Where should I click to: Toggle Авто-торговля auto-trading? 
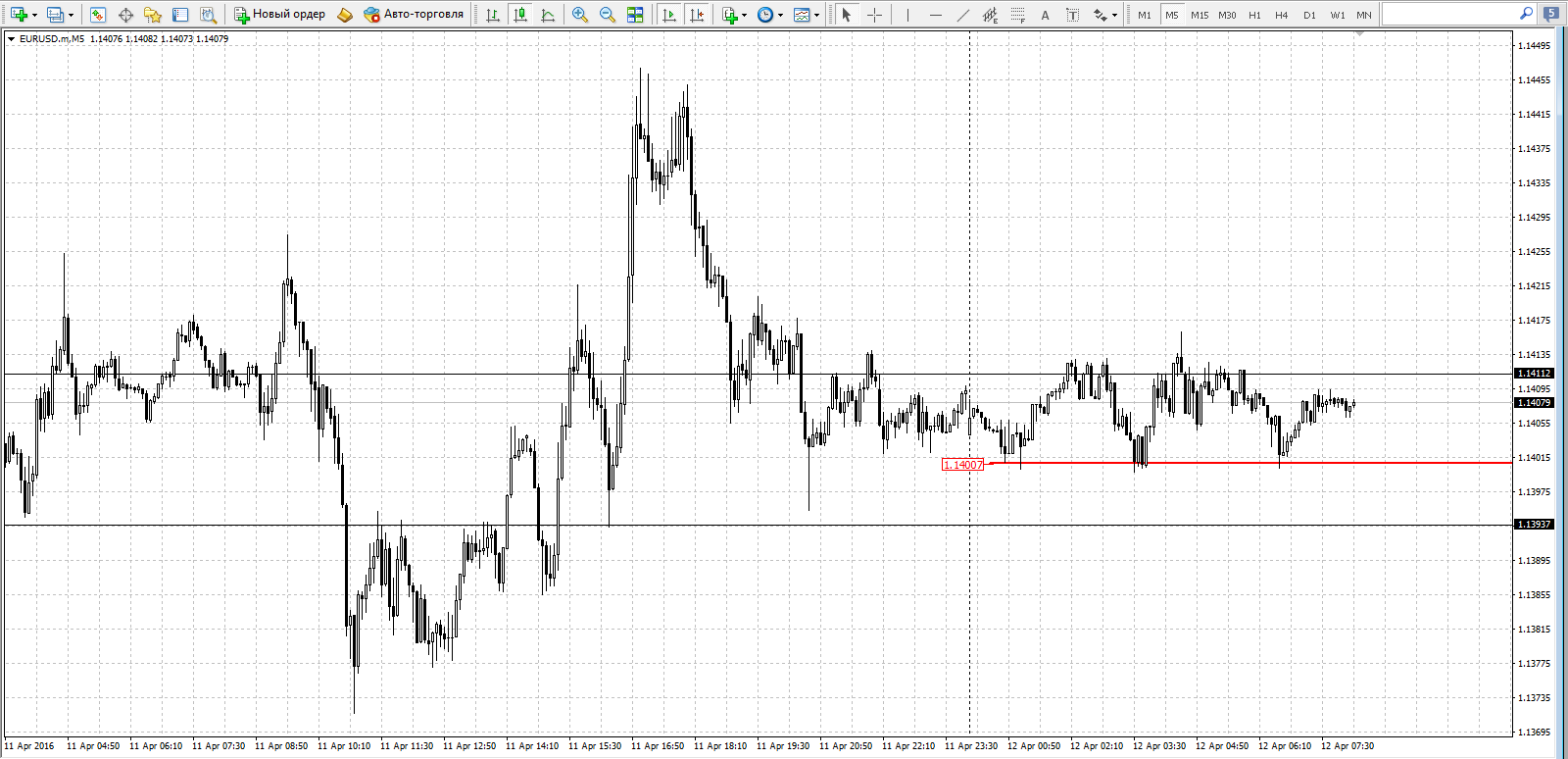(413, 15)
